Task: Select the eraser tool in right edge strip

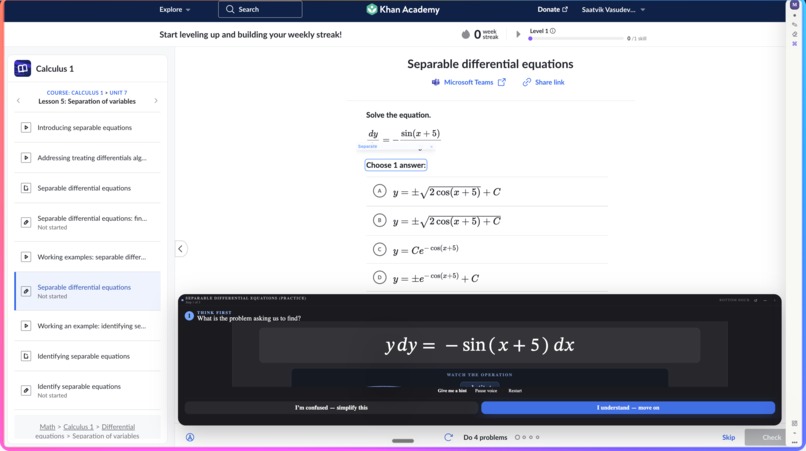Action: click(x=795, y=34)
